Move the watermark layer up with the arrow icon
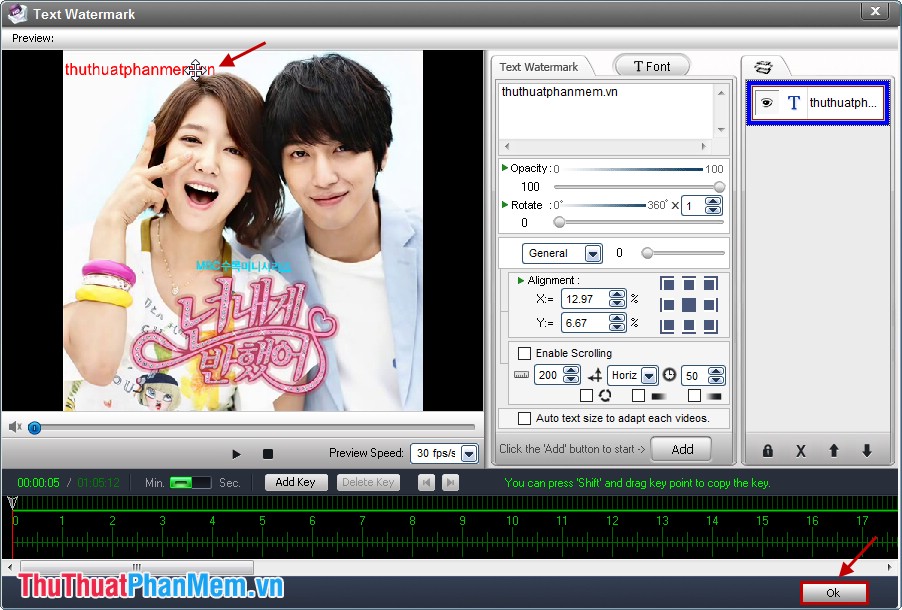The height and width of the screenshot is (610, 902). click(833, 452)
